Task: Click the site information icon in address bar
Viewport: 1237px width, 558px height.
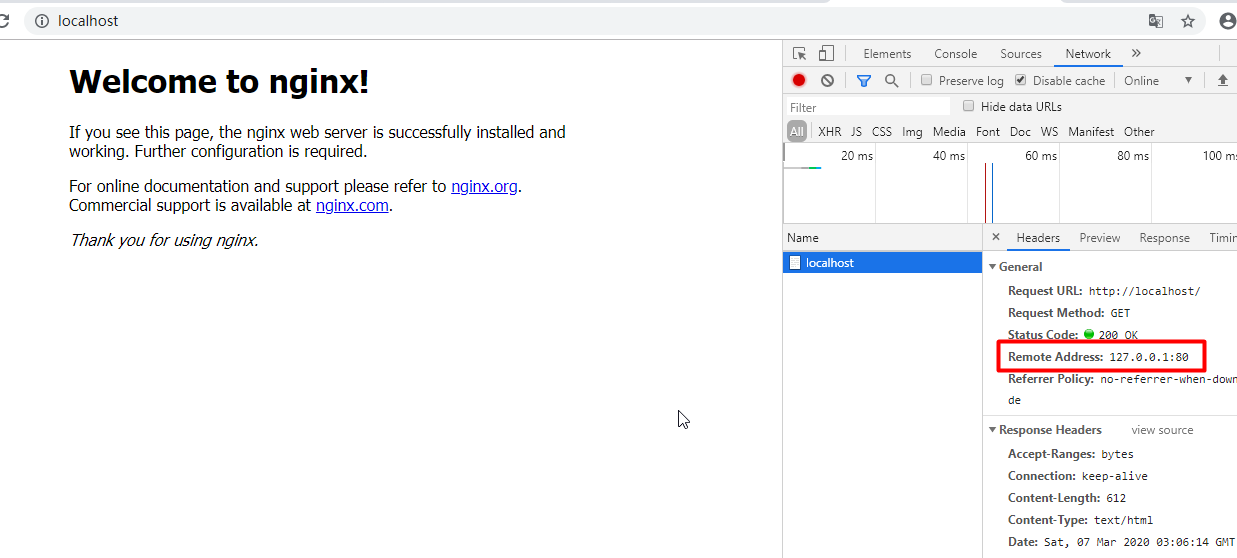Action: pos(41,20)
